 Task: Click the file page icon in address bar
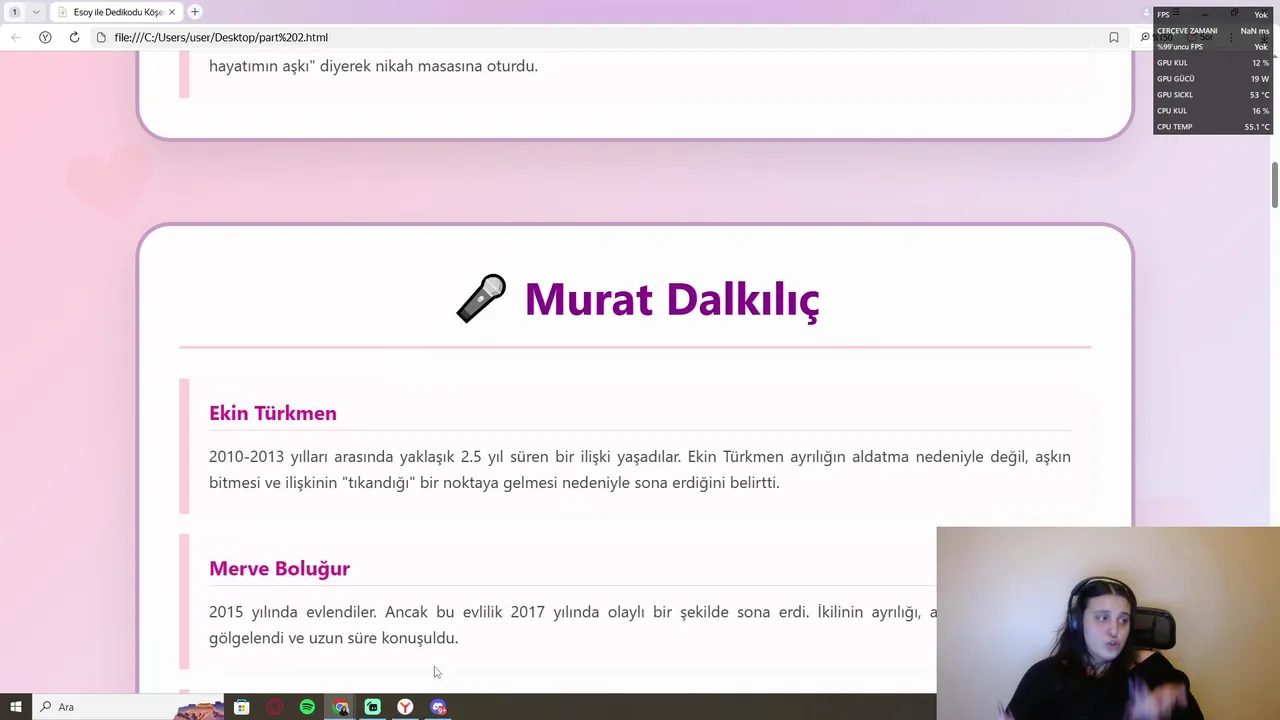click(x=101, y=37)
